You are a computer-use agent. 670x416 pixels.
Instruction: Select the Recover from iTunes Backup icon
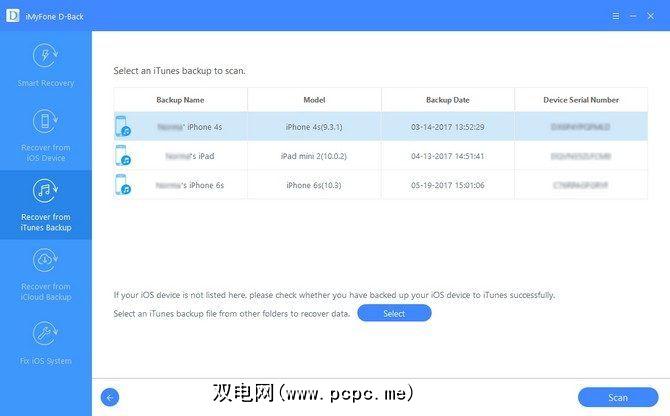coord(45,190)
